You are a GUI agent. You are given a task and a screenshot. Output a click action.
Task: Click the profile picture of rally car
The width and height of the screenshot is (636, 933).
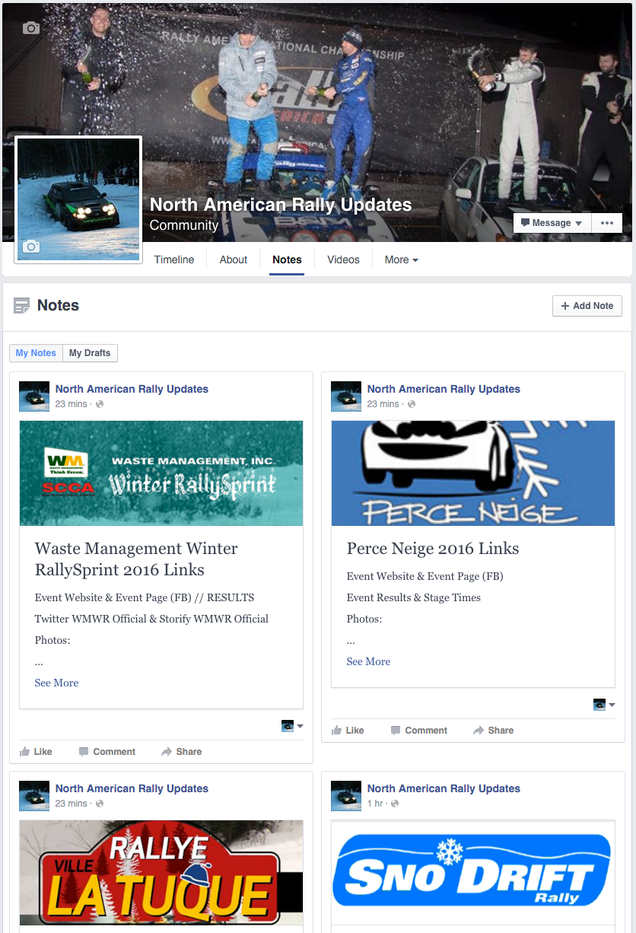coord(78,199)
